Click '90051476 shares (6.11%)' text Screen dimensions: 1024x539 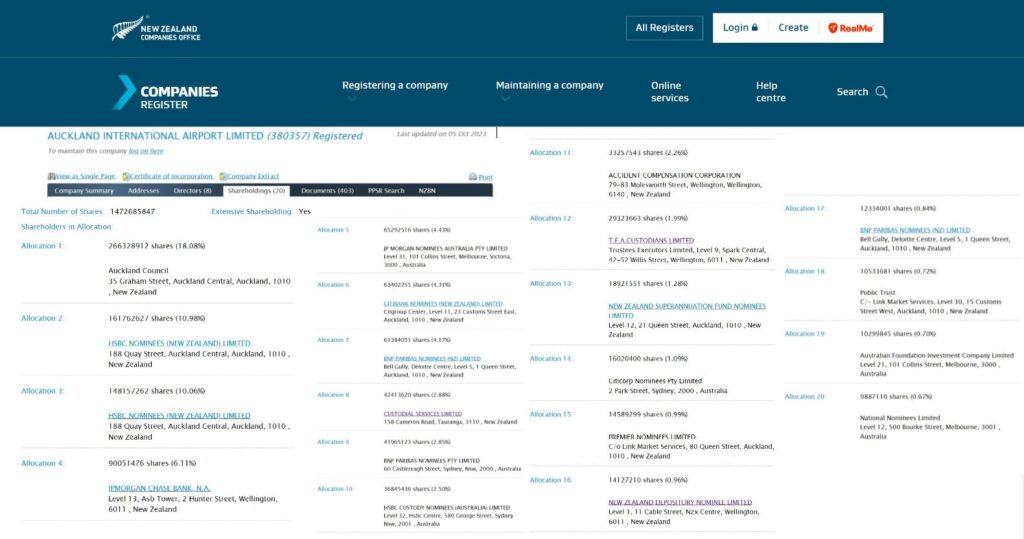pos(152,463)
